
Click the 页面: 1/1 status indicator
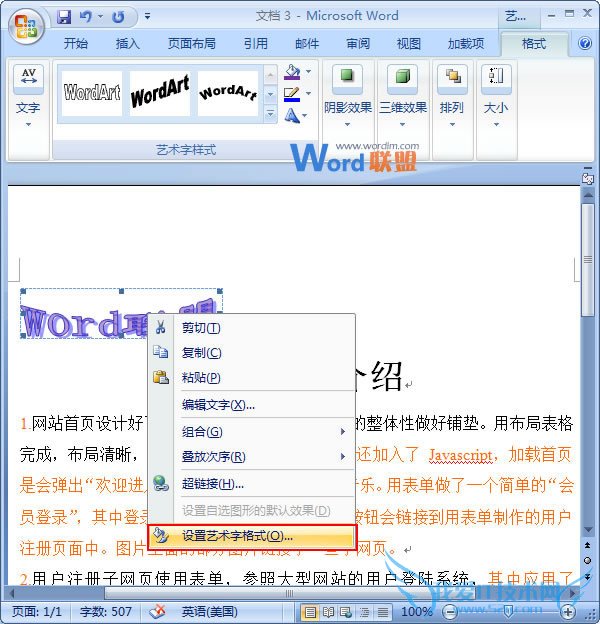coord(37,611)
